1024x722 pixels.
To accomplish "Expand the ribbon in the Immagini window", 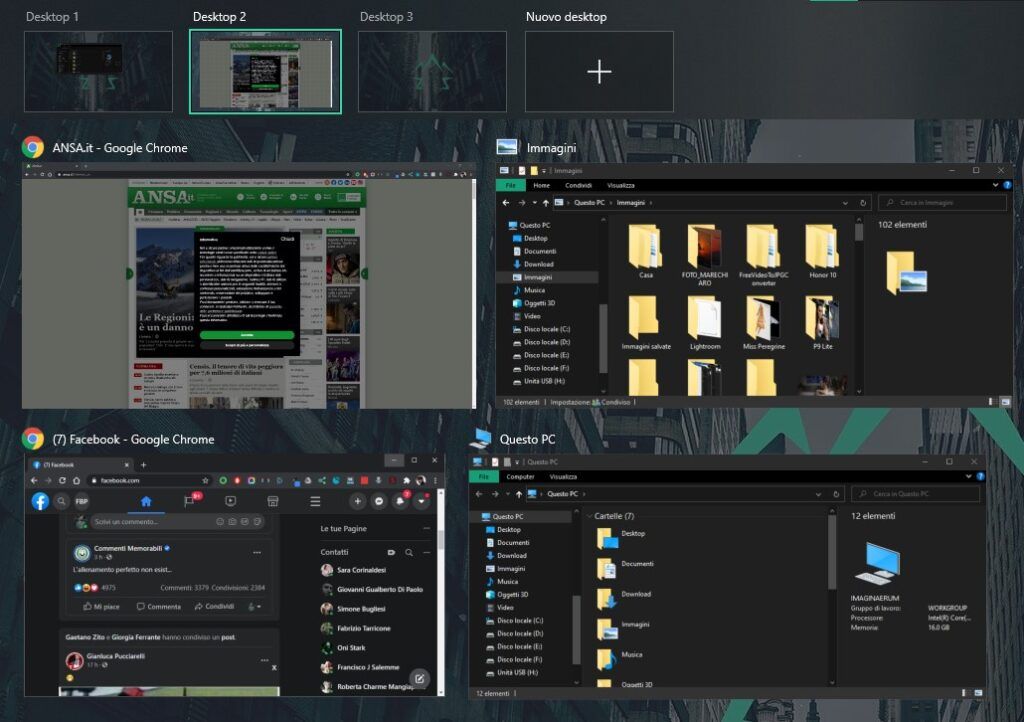I will pyautogui.click(x=995, y=185).
